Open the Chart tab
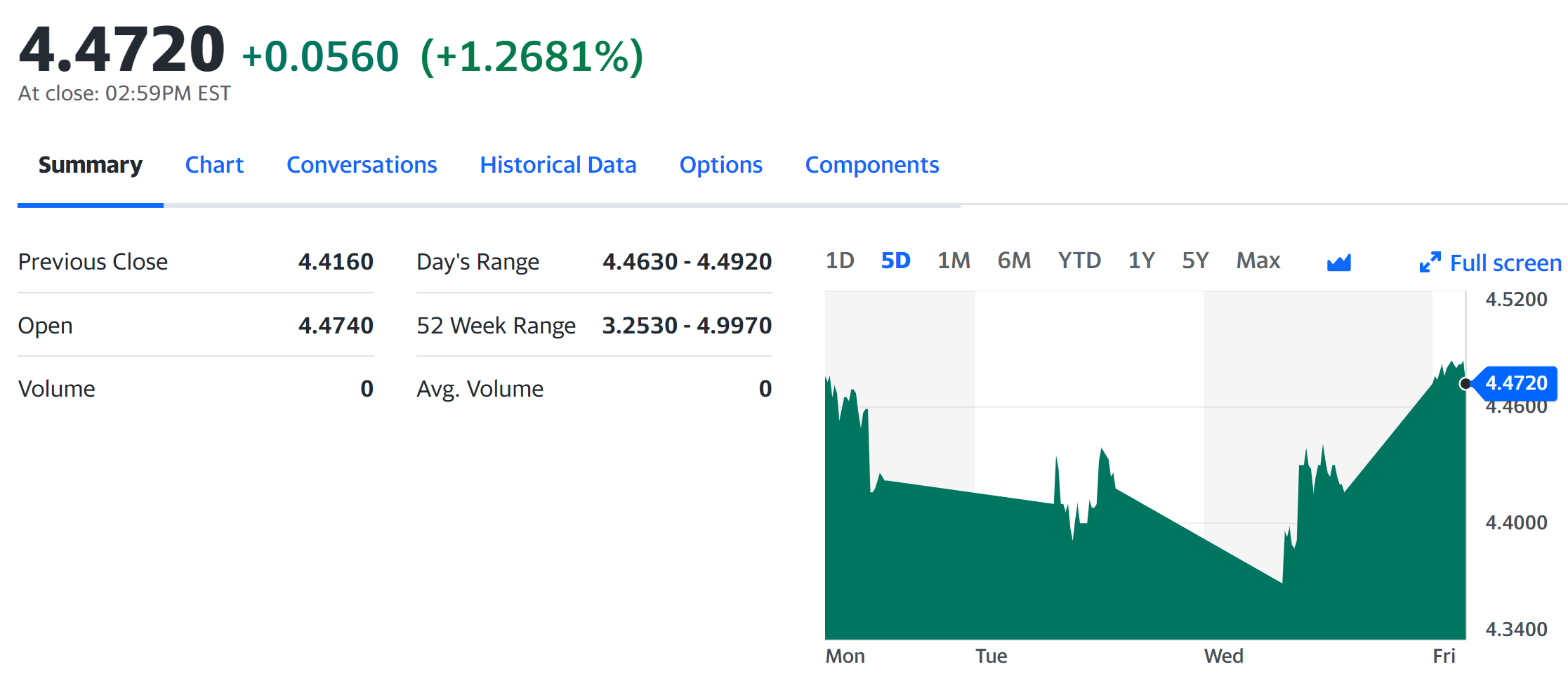This screenshot has height=681, width=1568. tap(214, 165)
